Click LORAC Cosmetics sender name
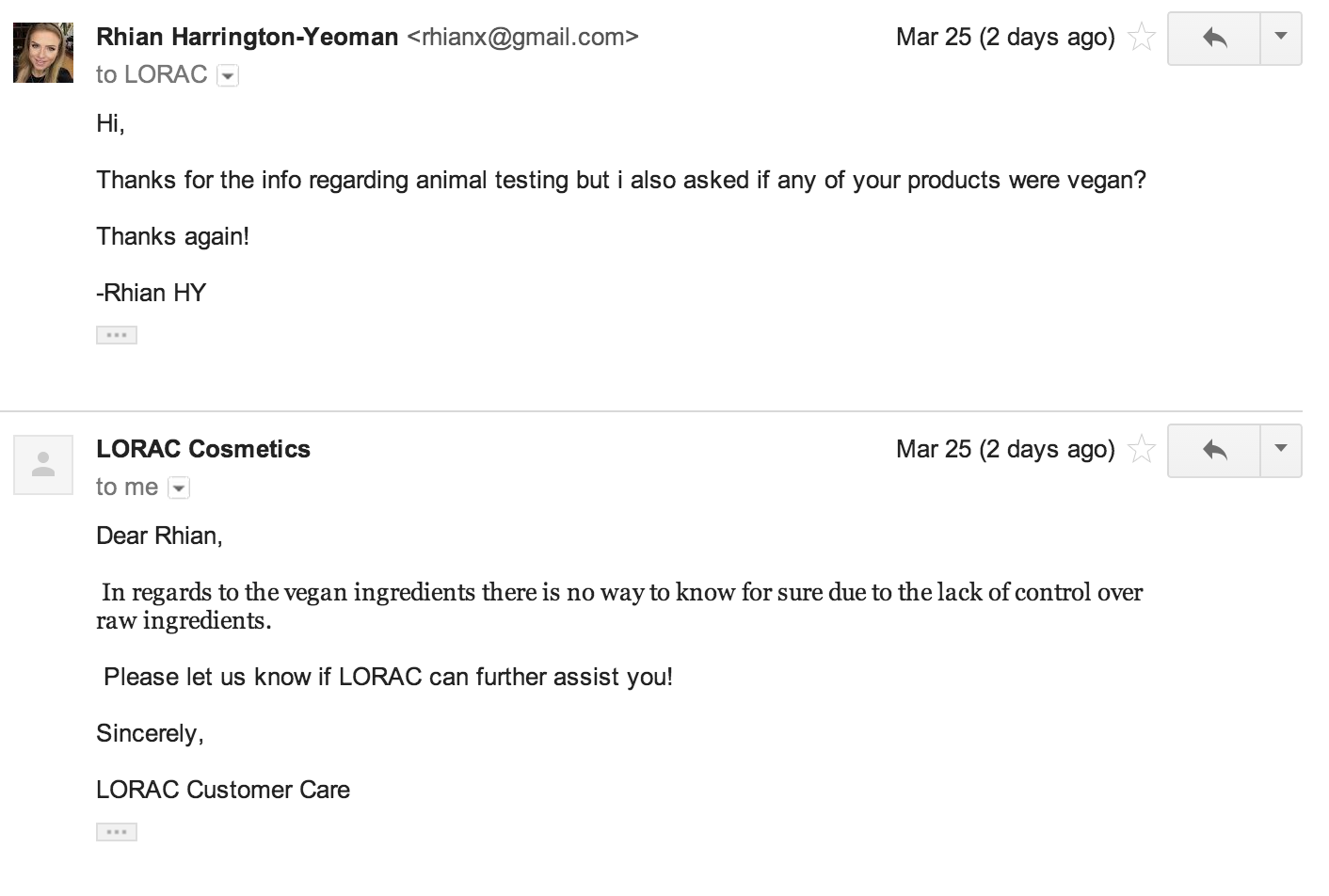The image size is (1329, 896). [203, 450]
